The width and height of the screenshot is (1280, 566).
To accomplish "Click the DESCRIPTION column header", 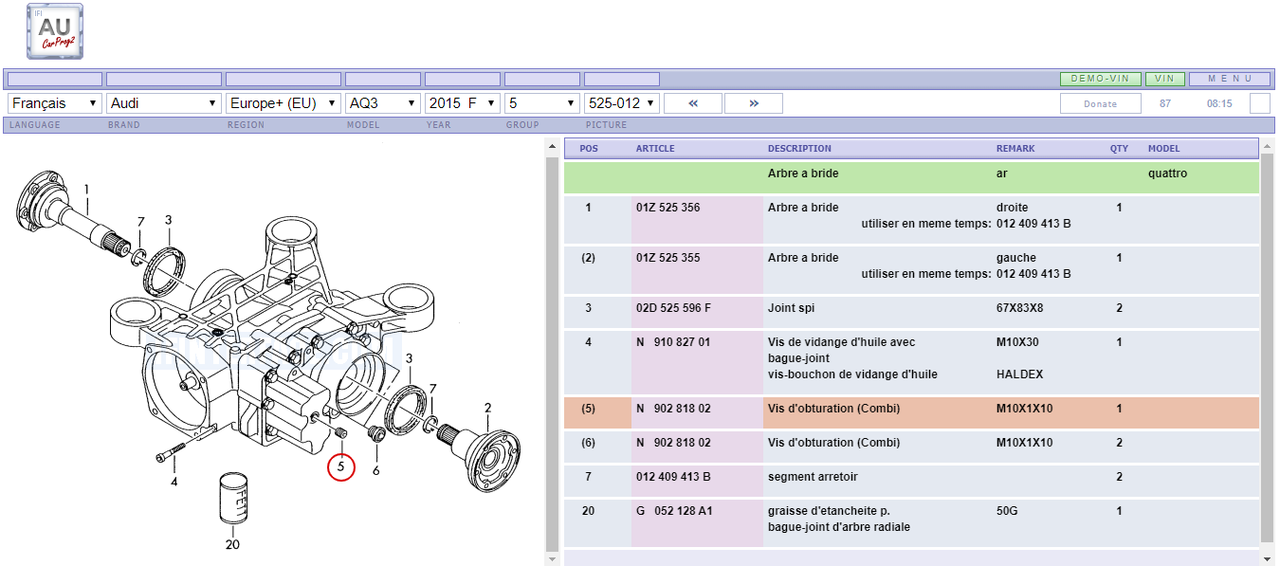I will pyautogui.click(x=799, y=149).
